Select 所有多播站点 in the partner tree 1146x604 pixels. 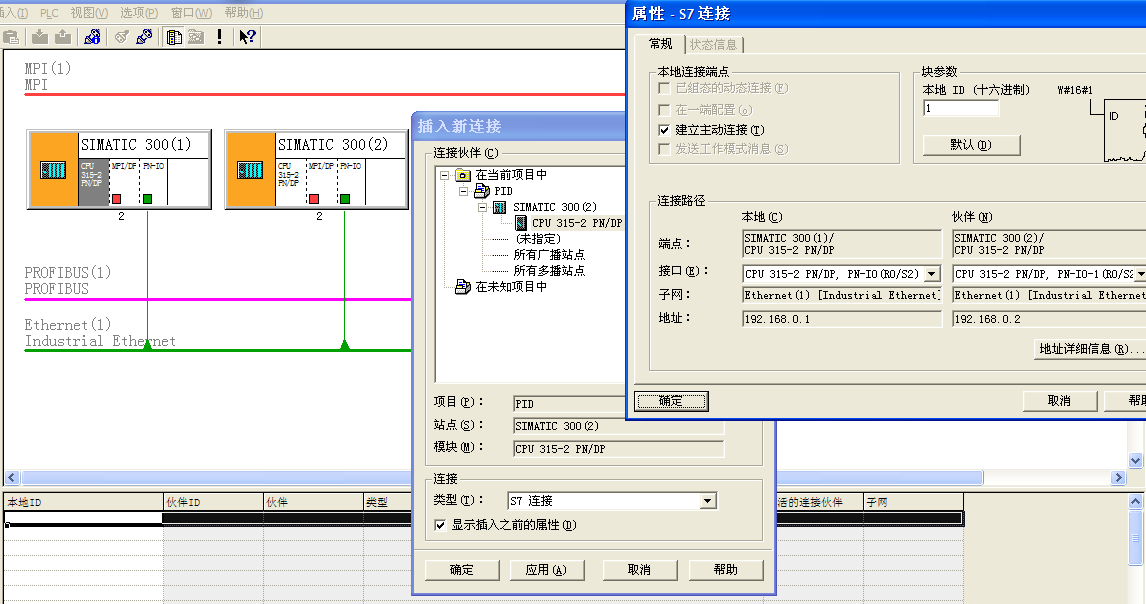point(549,271)
